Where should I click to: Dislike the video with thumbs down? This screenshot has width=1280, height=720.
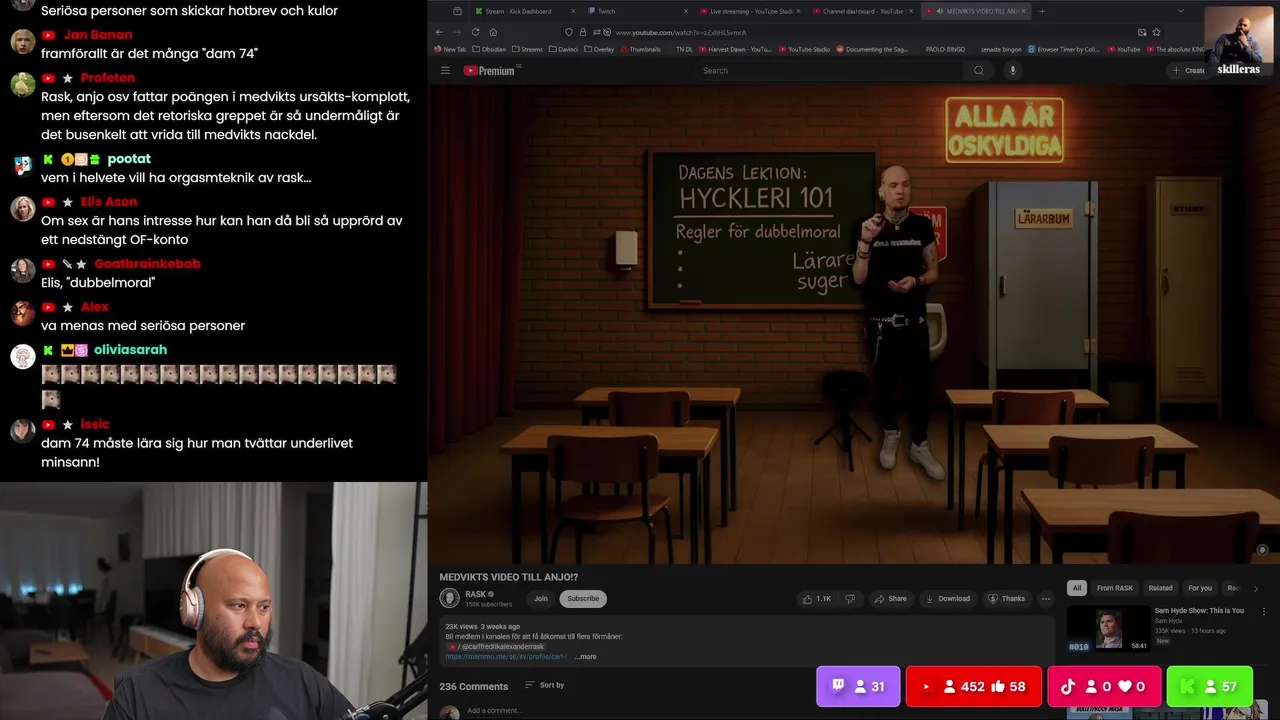[x=850, y=598]
